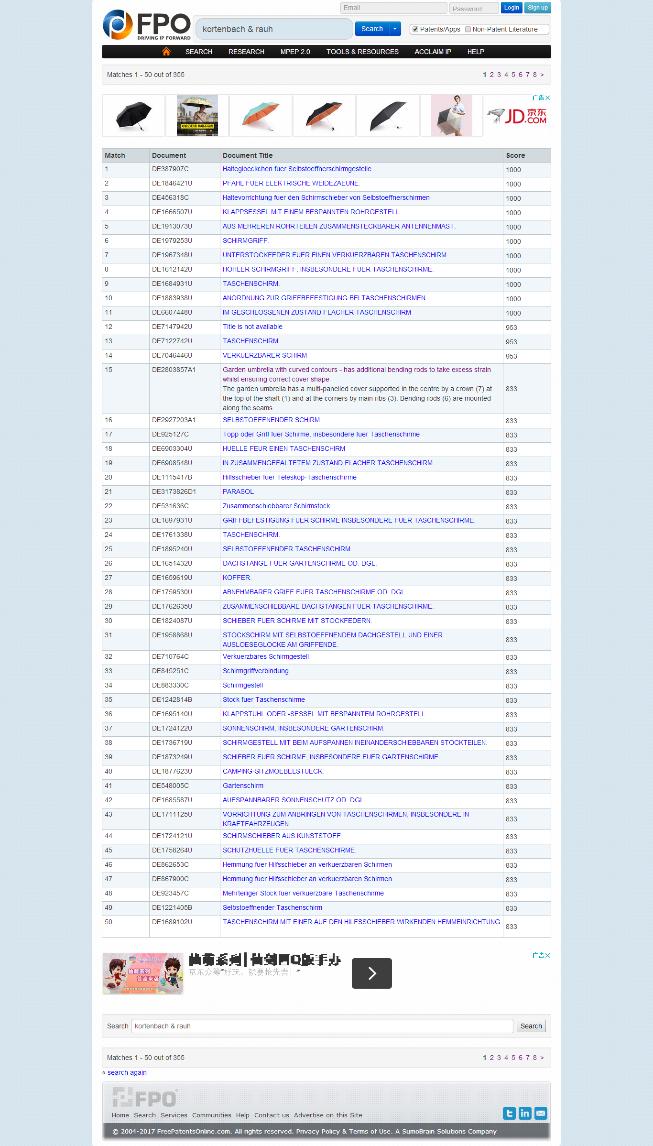
Task: Open the teal and orange umbrella ad thumbnail
Action: point(260,115)
